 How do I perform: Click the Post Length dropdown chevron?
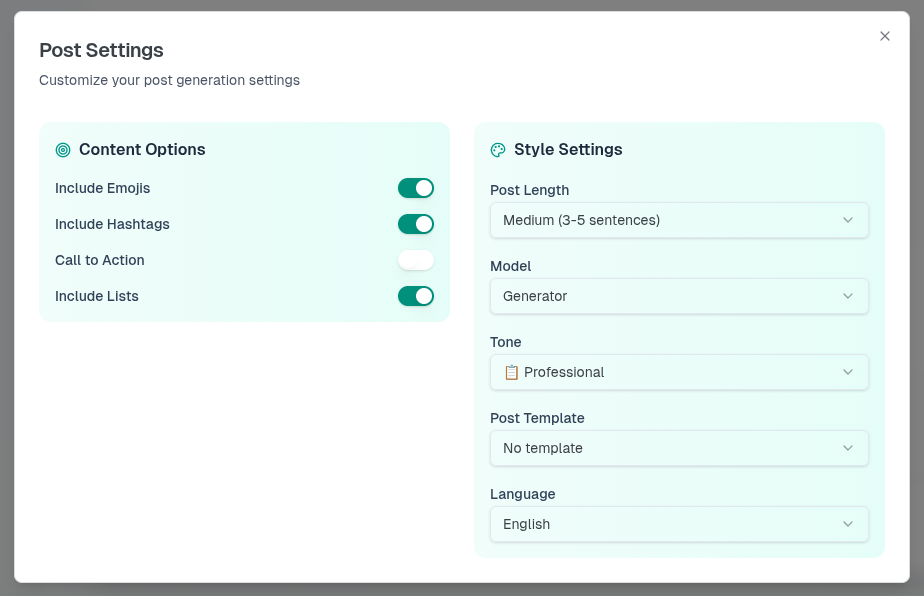(848, 220)
